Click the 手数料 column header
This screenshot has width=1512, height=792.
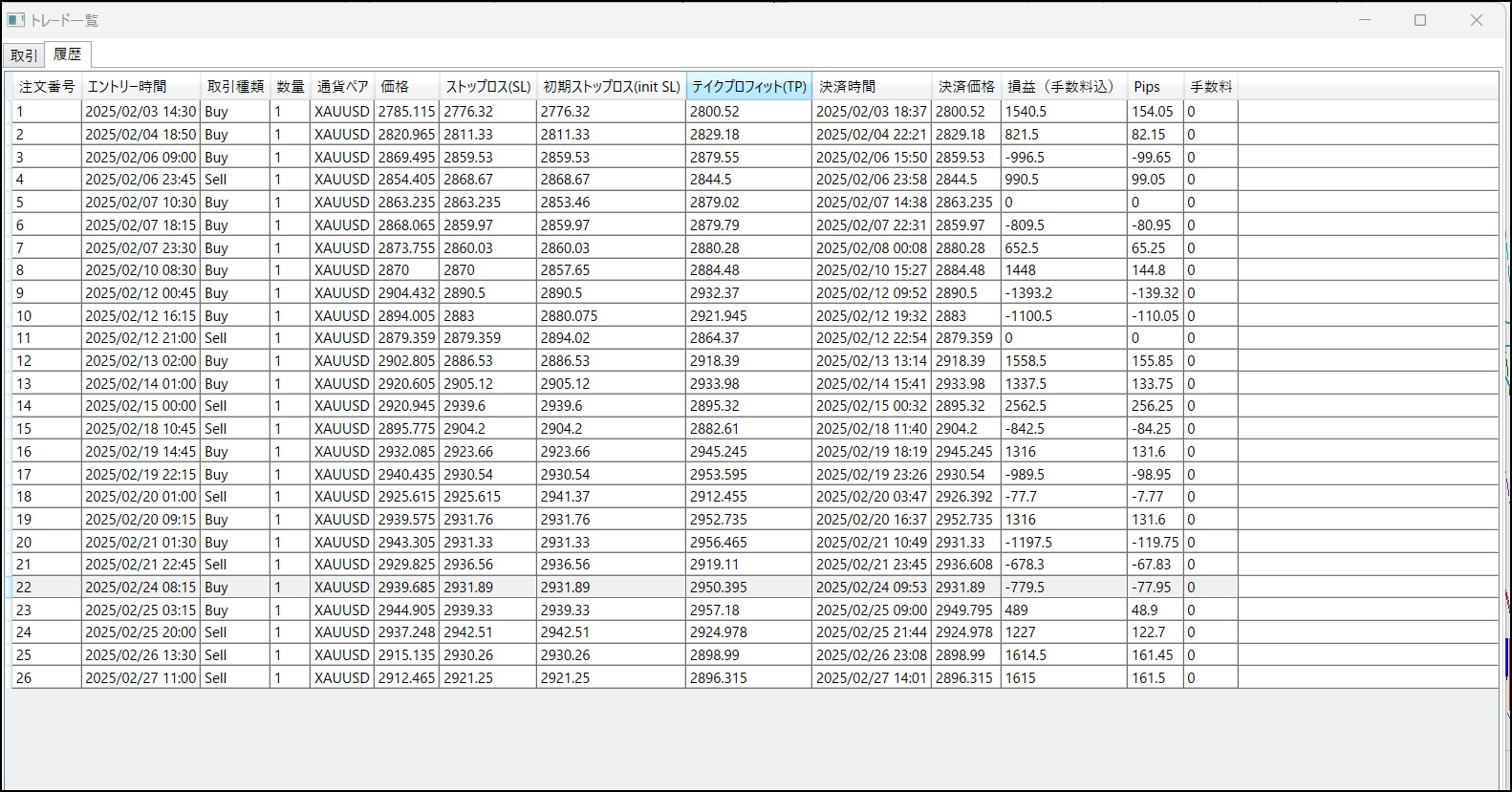[x=1210, y=87]
